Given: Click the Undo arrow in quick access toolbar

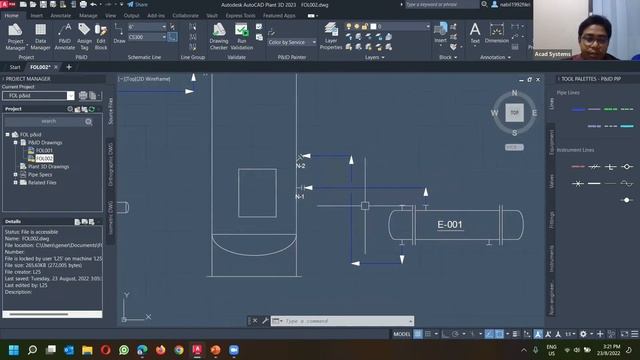Looking at the screenshot, I should point(93,4).
